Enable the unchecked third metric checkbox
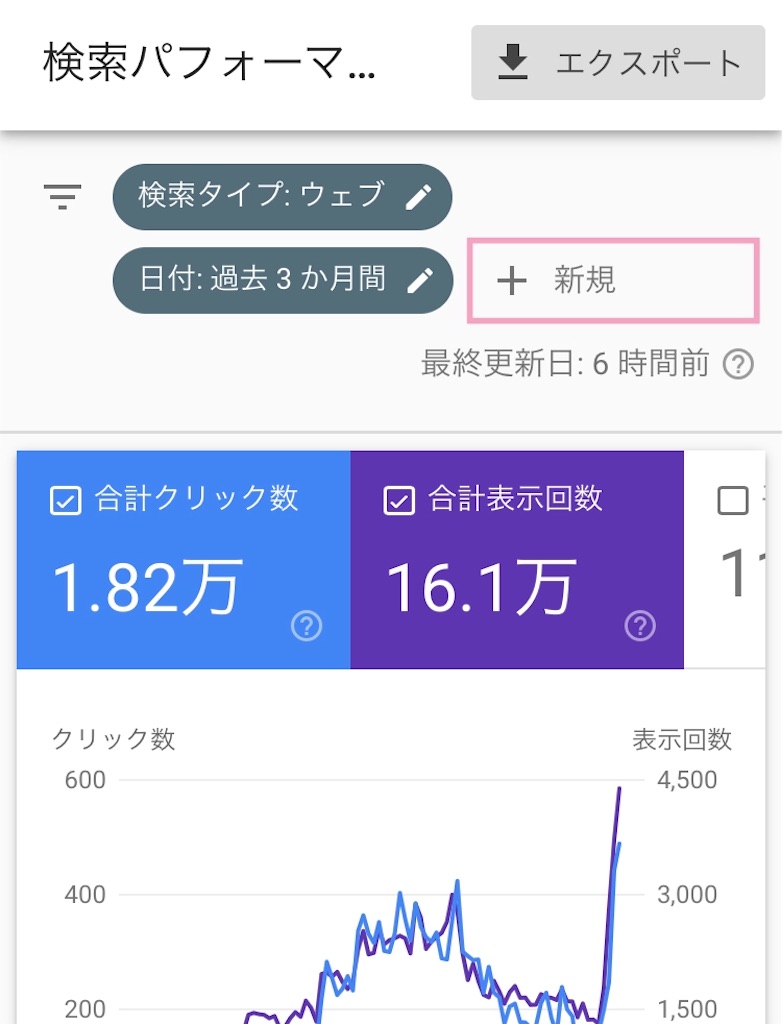 733,501
